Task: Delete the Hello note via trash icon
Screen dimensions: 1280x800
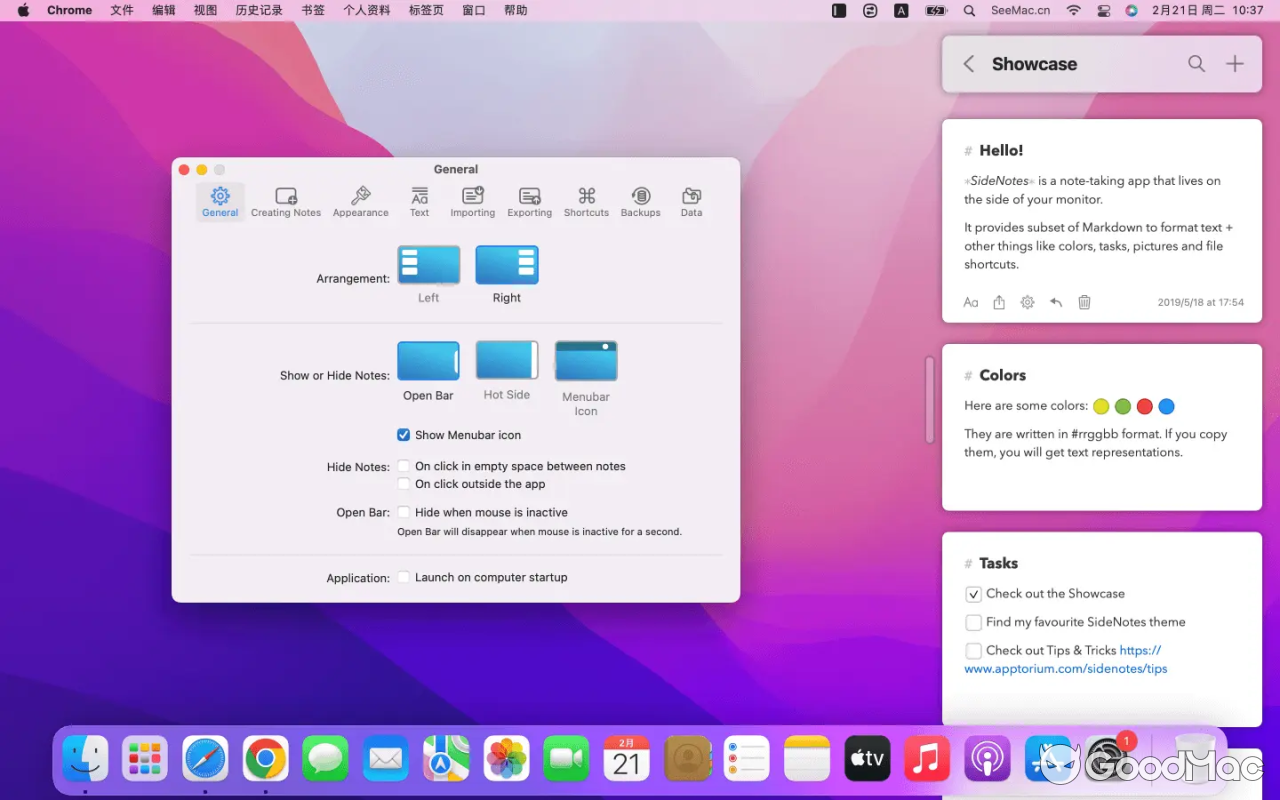Action: pos(1084,301)
